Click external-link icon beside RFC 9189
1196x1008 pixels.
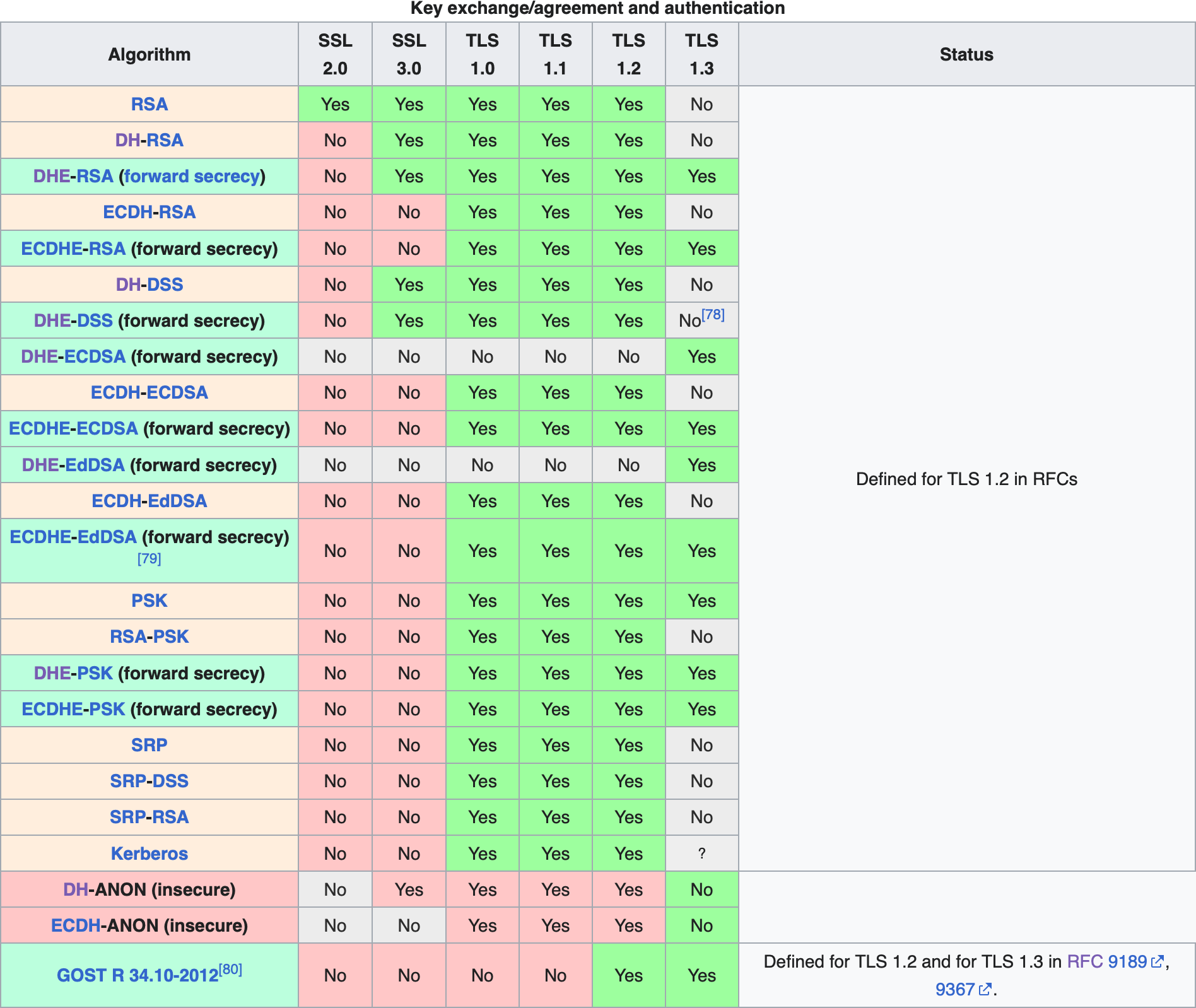pyautogui.click(x=1157, y=961)
